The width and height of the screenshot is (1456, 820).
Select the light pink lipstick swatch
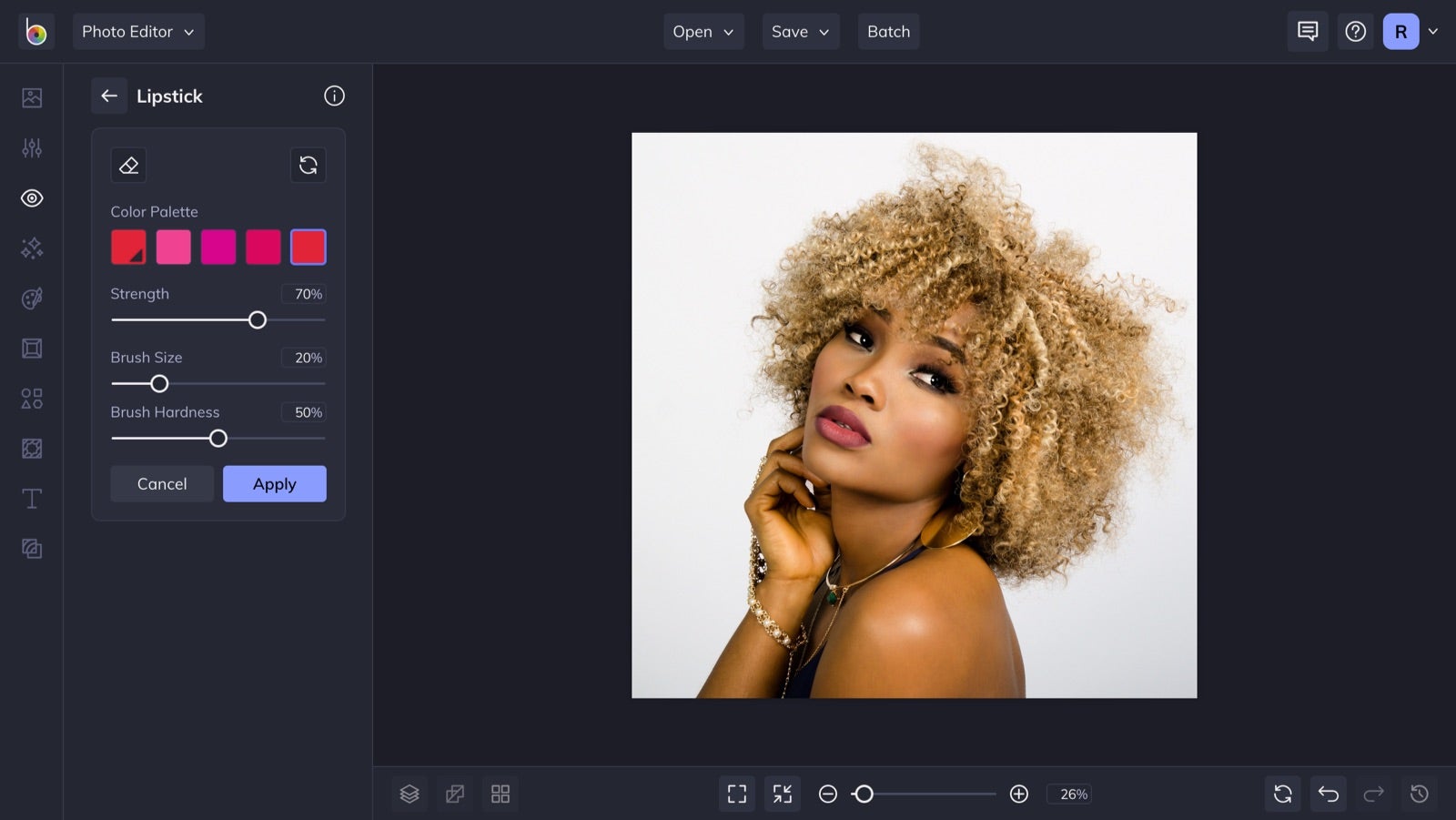[x=174, y=247]
